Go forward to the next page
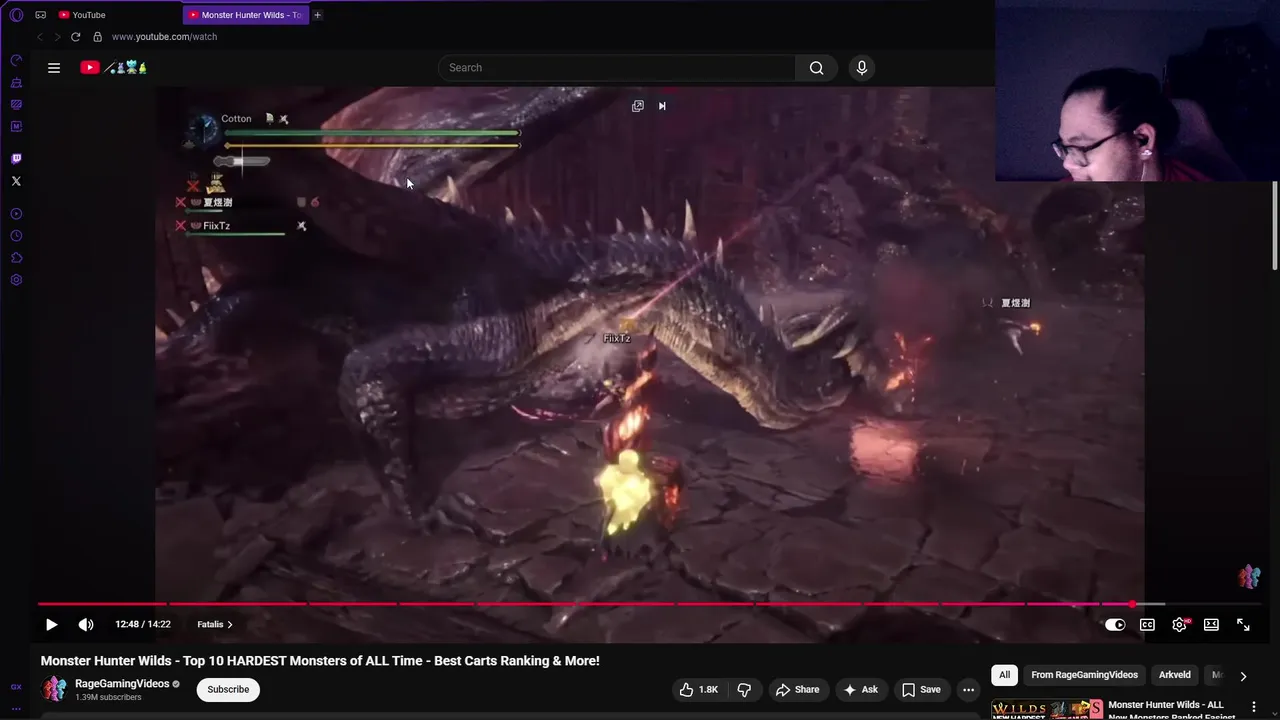The image size is (1280, 720). (57, 37)
